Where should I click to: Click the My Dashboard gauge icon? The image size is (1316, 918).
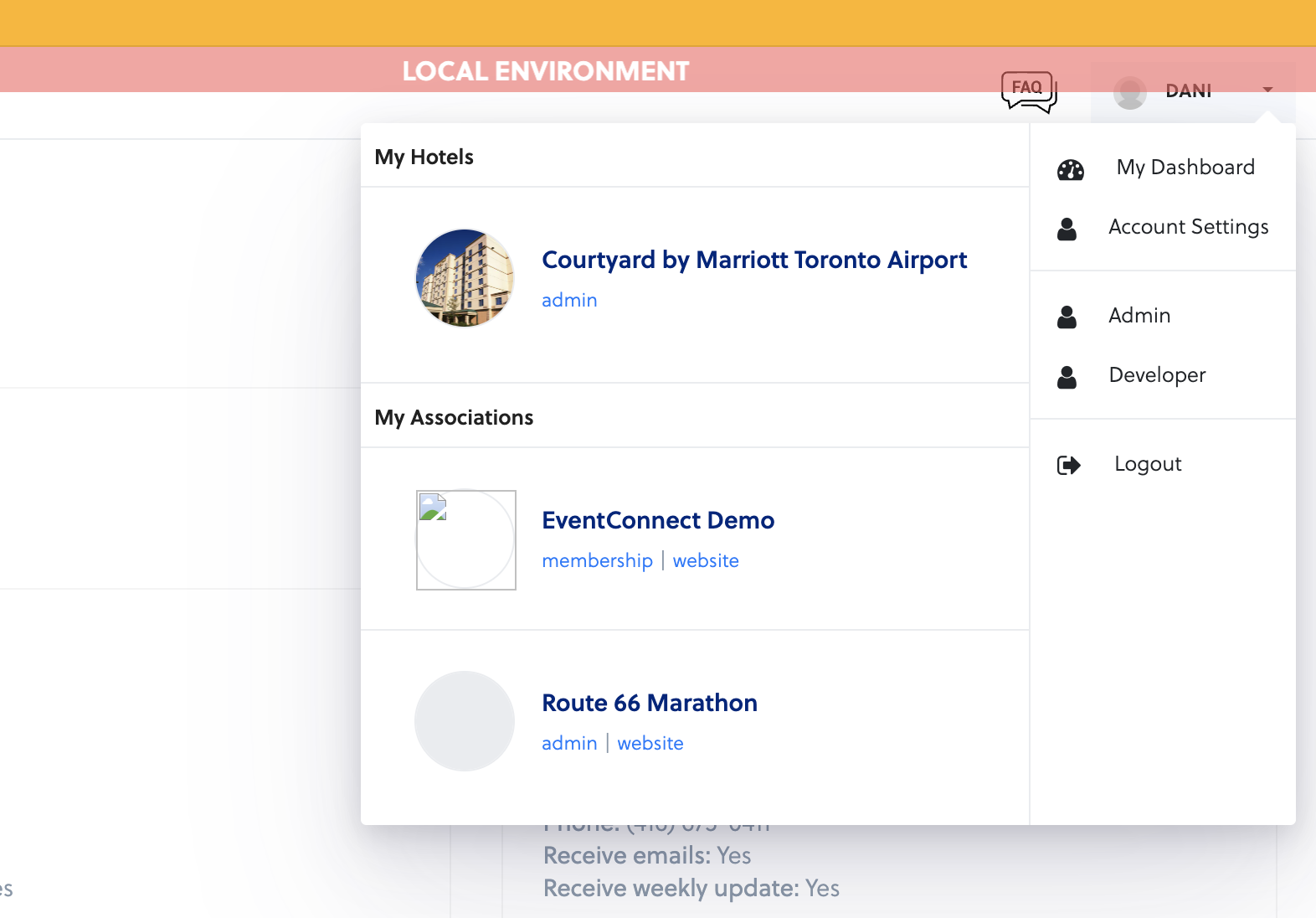pyautogui.click(x=1071, y=170)
